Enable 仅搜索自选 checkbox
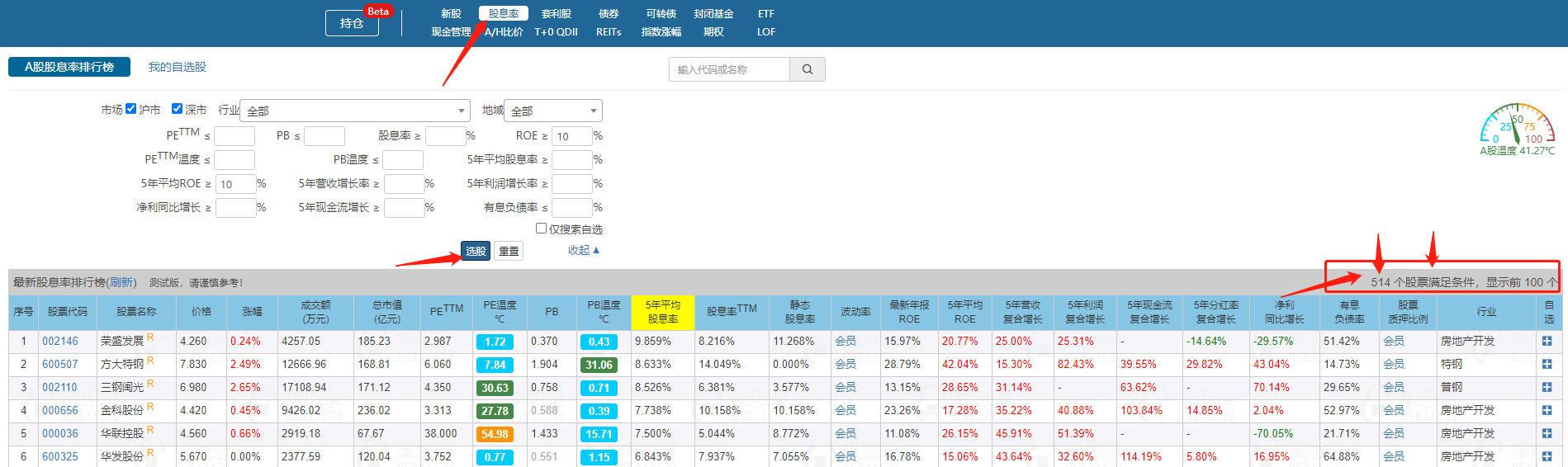The height and width of the screenshot is (467, 1568). [x=542, y=229]
